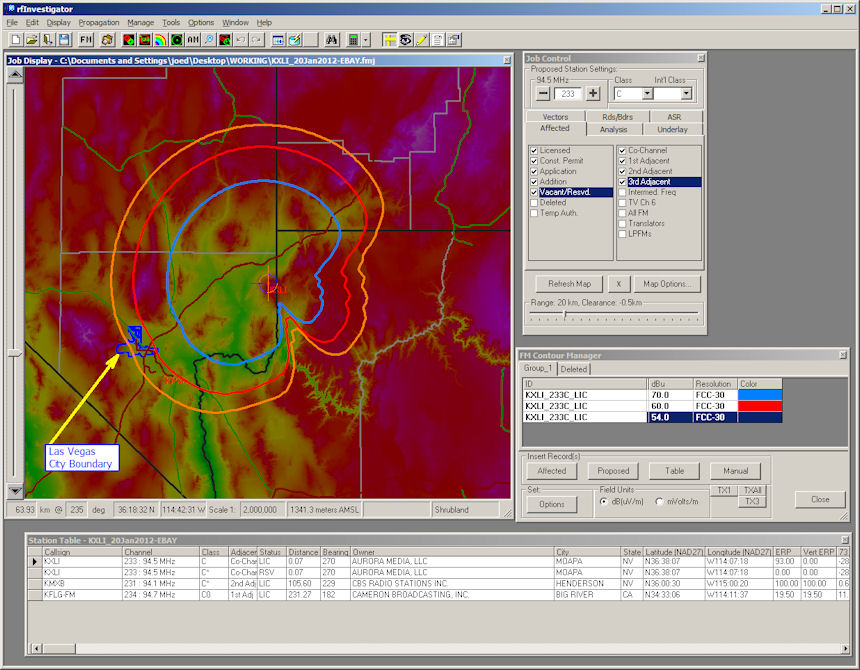Viewport: 860px width, 670px height.
Task: Save the job using the floppy disk icon
Action: [x=64, y=39]
